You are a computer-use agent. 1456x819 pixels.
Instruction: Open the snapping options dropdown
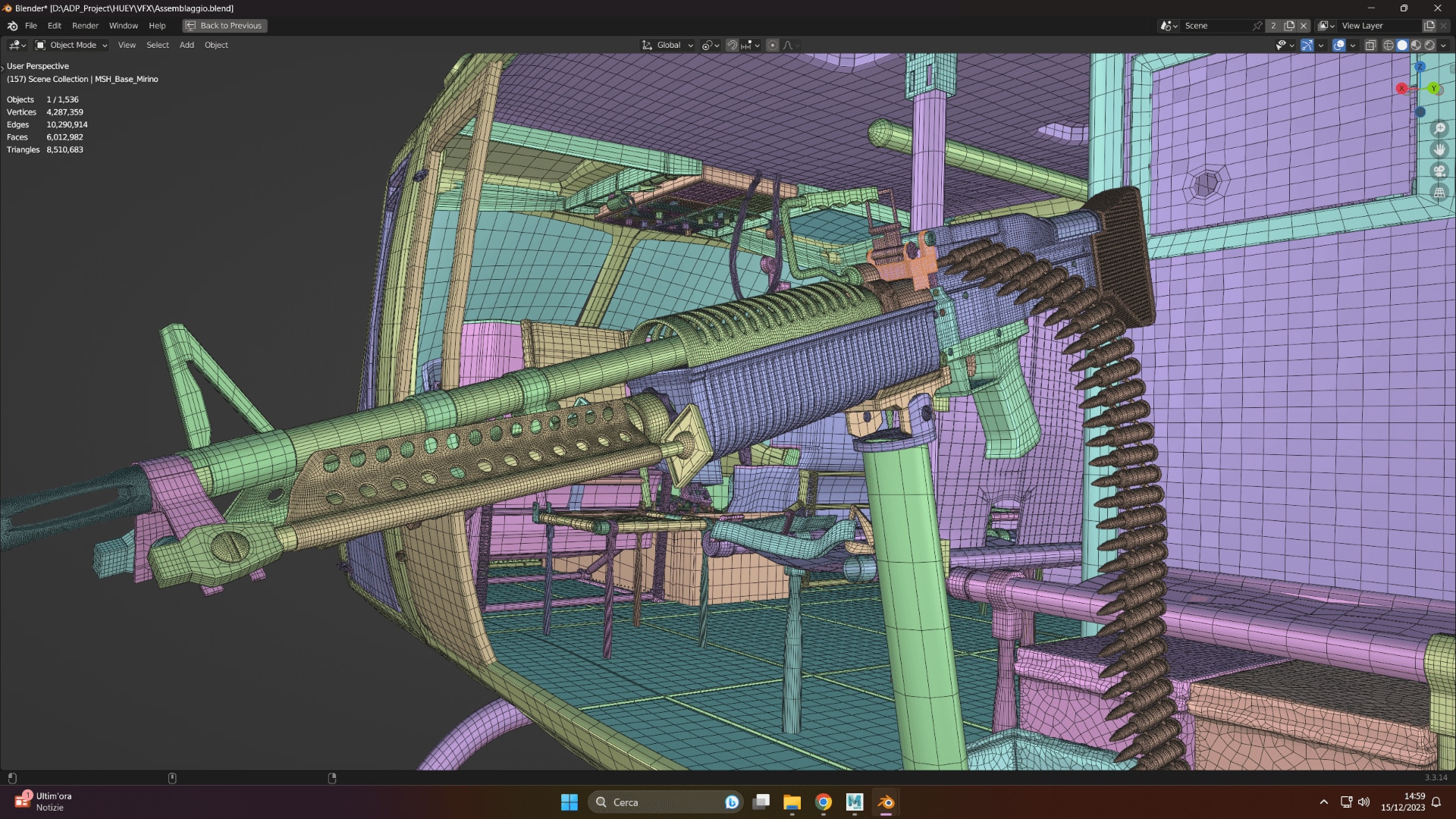click(750, 45)
